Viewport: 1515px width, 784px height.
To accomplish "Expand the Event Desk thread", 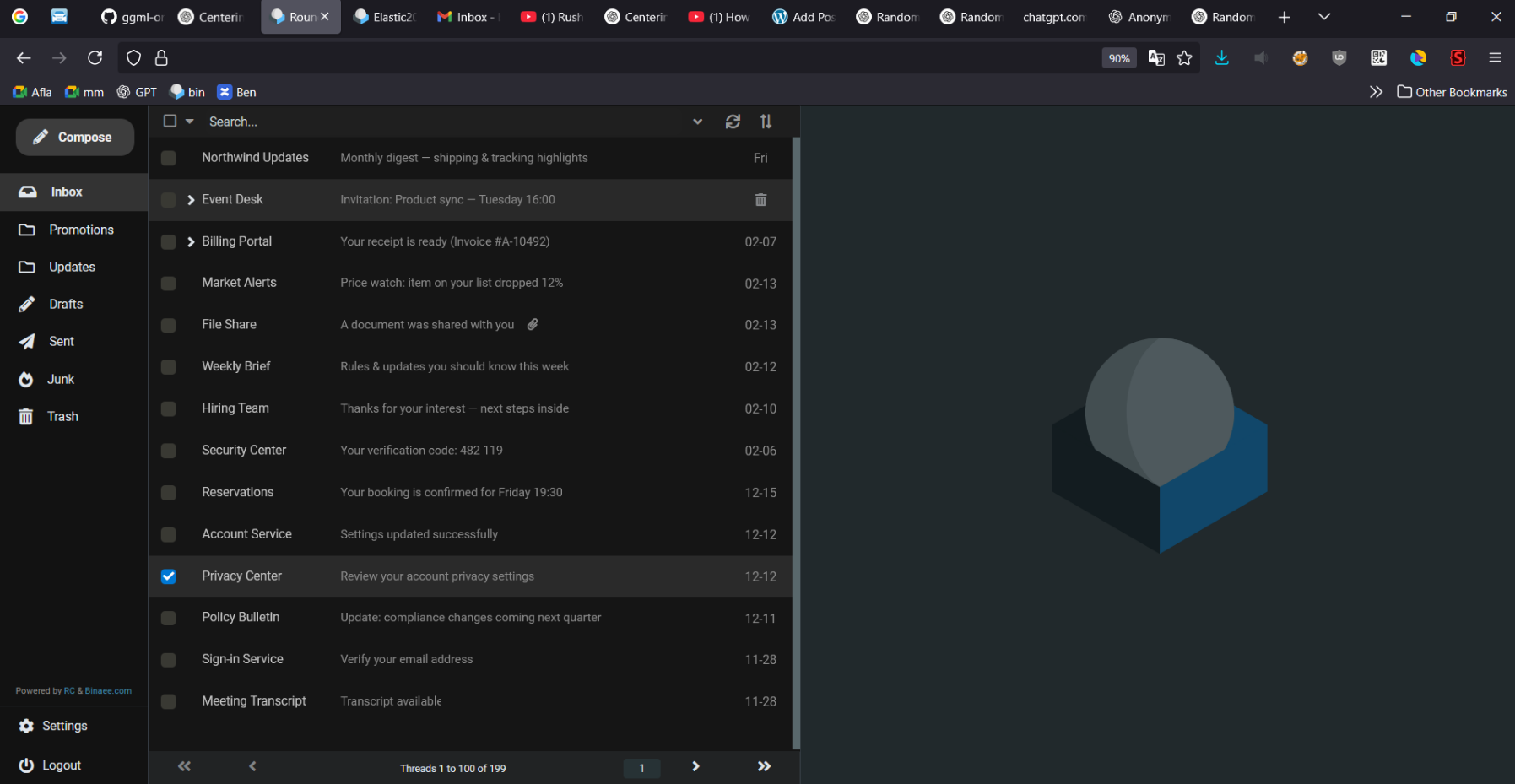I will point(191,200).
